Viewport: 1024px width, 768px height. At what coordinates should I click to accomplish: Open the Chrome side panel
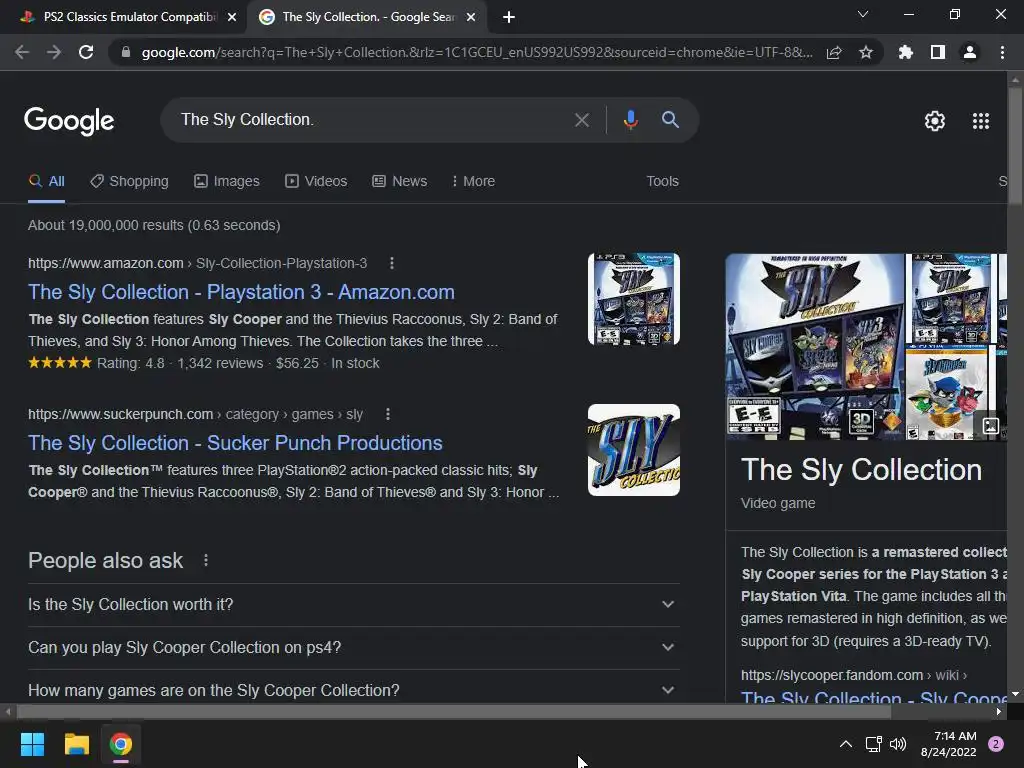(x=938, y=52)
